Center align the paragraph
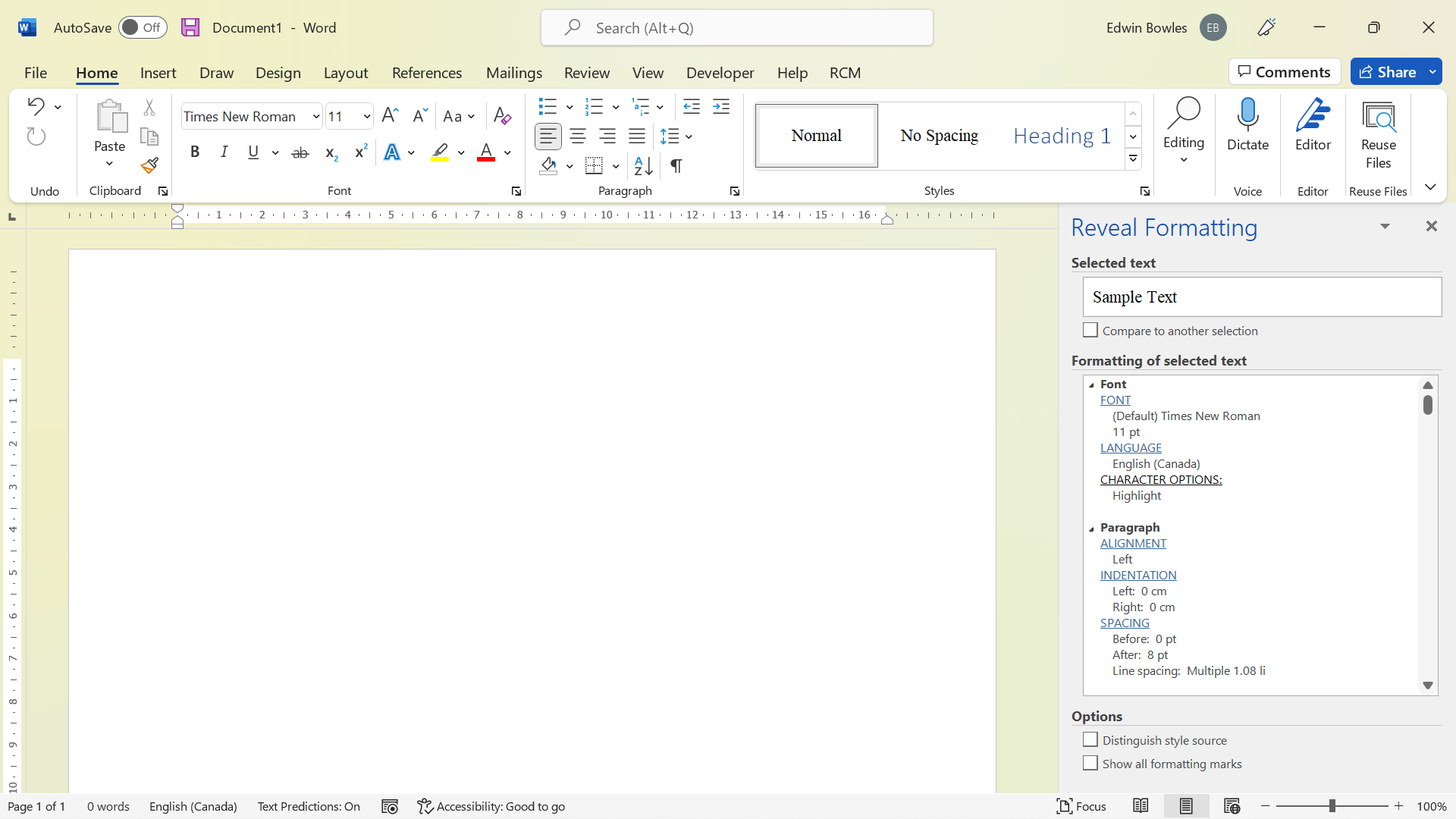The width and height of the screenshot is (1456, 819). point(577,136)
